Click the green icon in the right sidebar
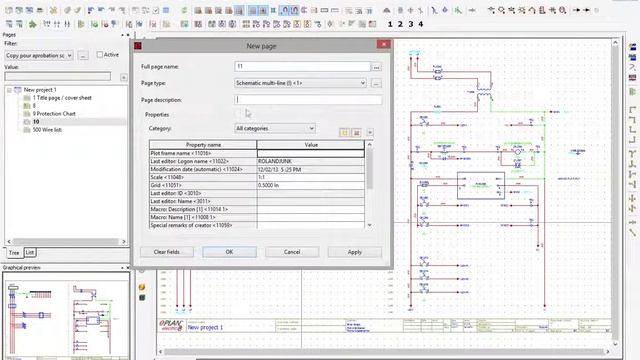The image size is (640, 360). click(632, 91)
